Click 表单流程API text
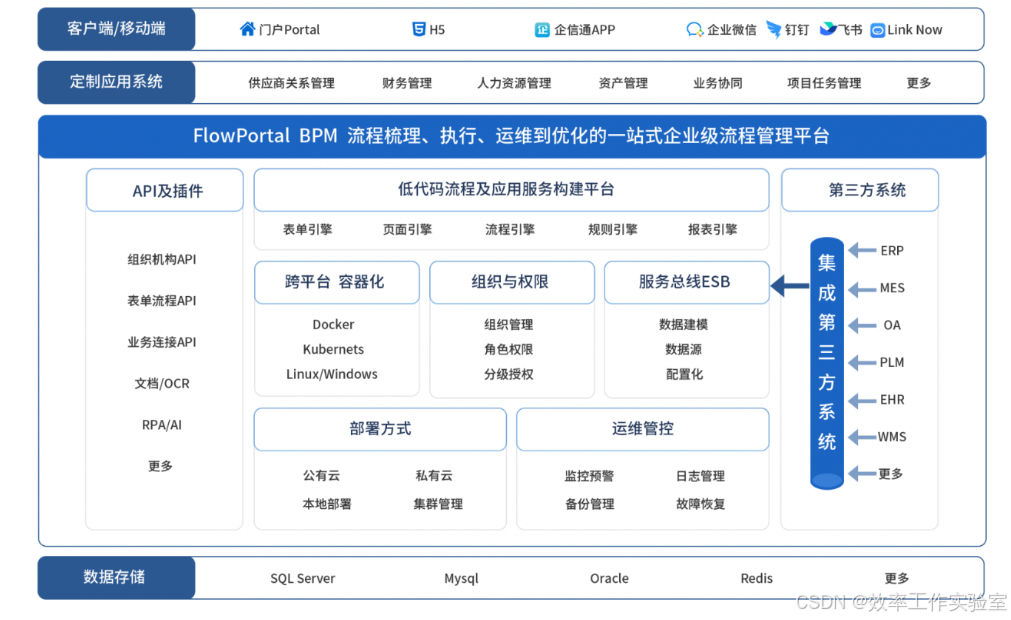The image size is (1011, 620). [x=162, y=301]
